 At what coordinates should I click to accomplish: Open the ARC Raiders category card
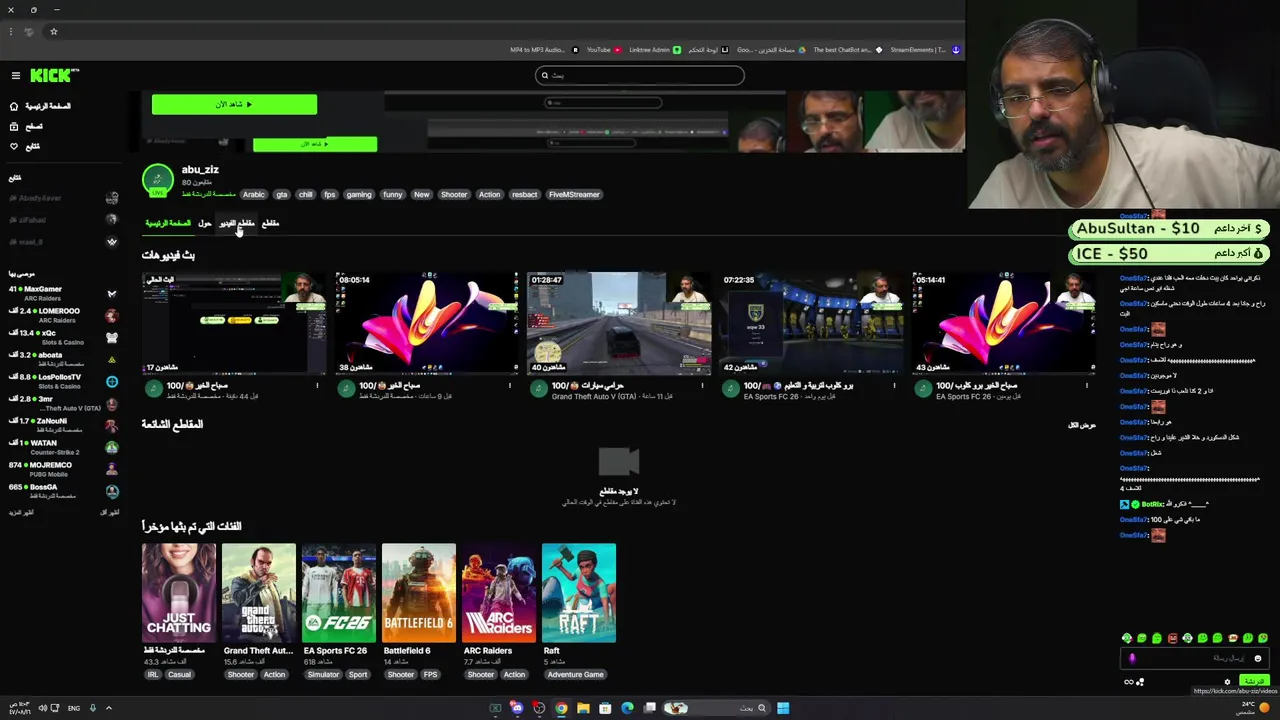click(499, 593)
